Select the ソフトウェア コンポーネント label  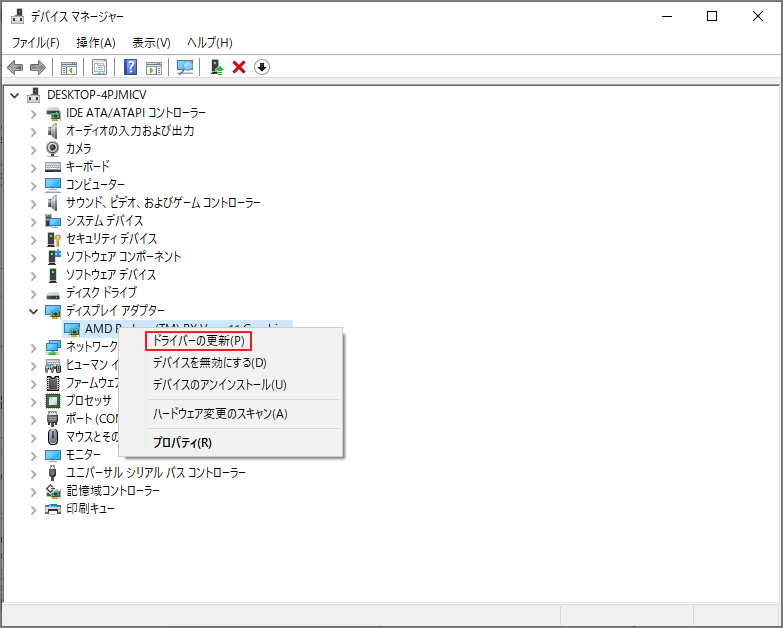point(123,257)
